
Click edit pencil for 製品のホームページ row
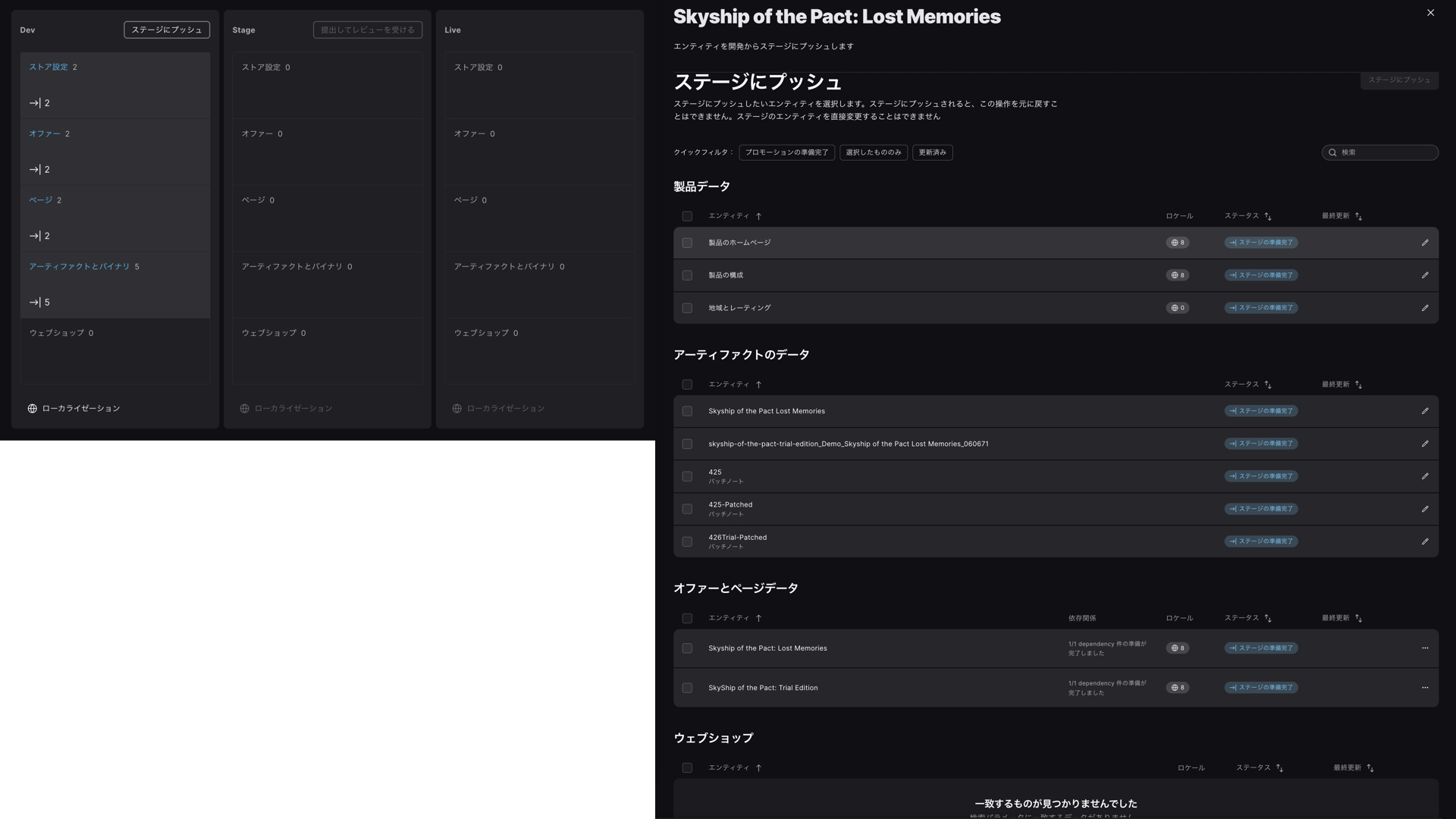coord(1425,243)
